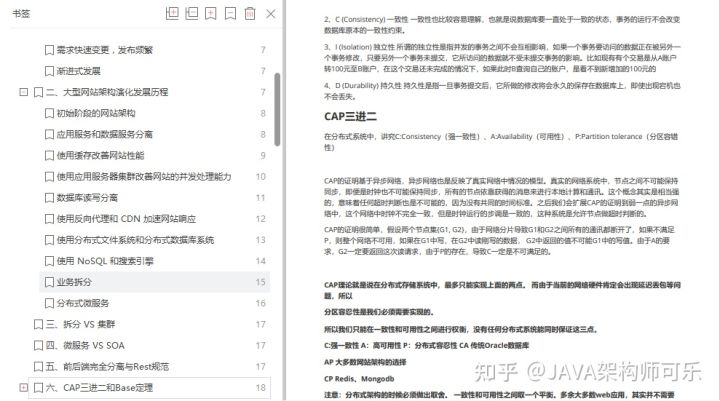Click the CAP三进二 heading in document
This screenshot has width=720, height=401.
[350, 117]
